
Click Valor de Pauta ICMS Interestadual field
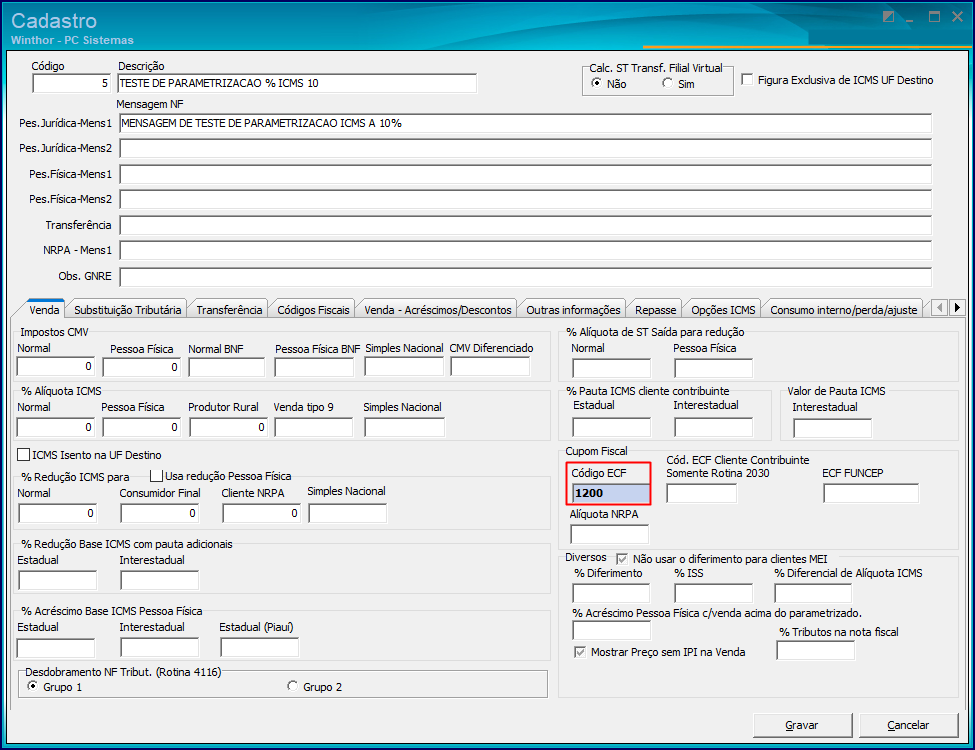[832, 428]
